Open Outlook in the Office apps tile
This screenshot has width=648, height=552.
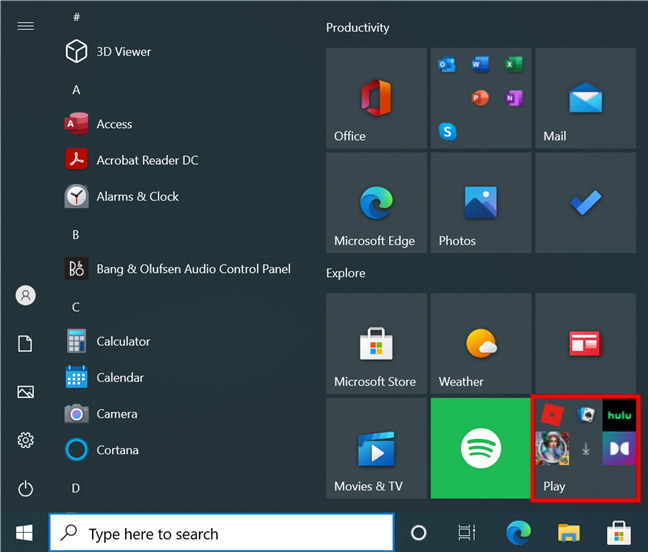click(446, 64)
